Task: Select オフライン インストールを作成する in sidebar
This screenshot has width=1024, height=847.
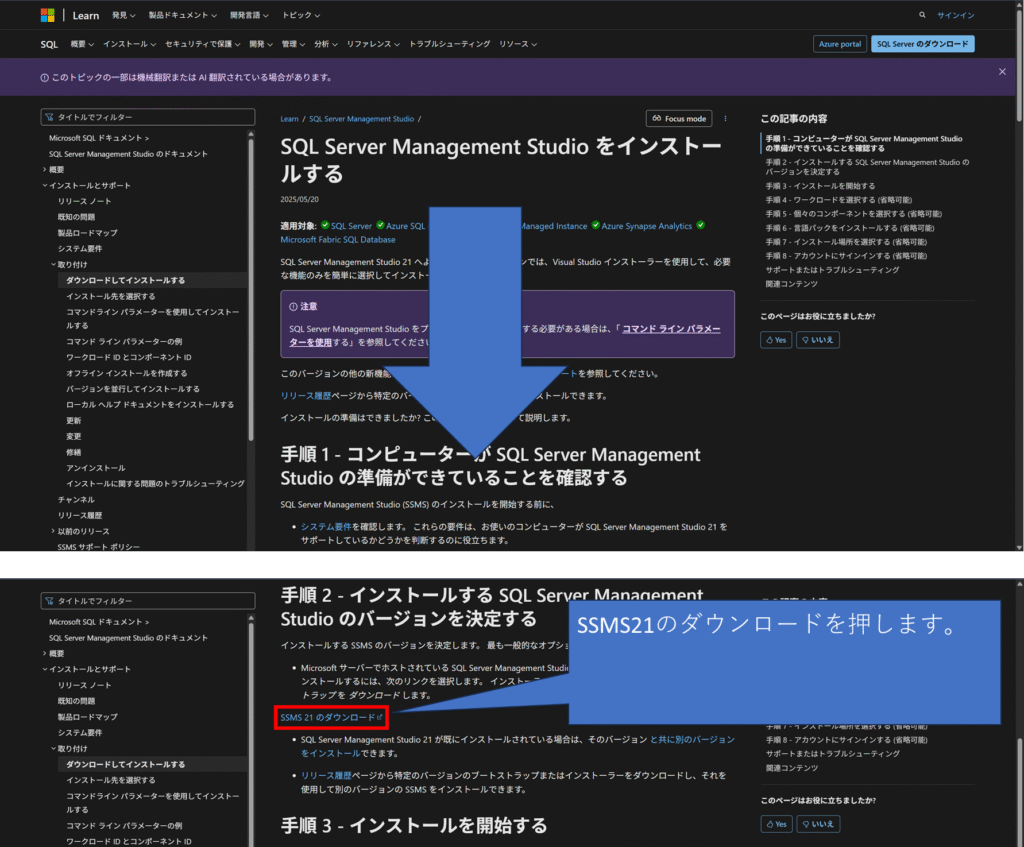Action: [127, 374]
